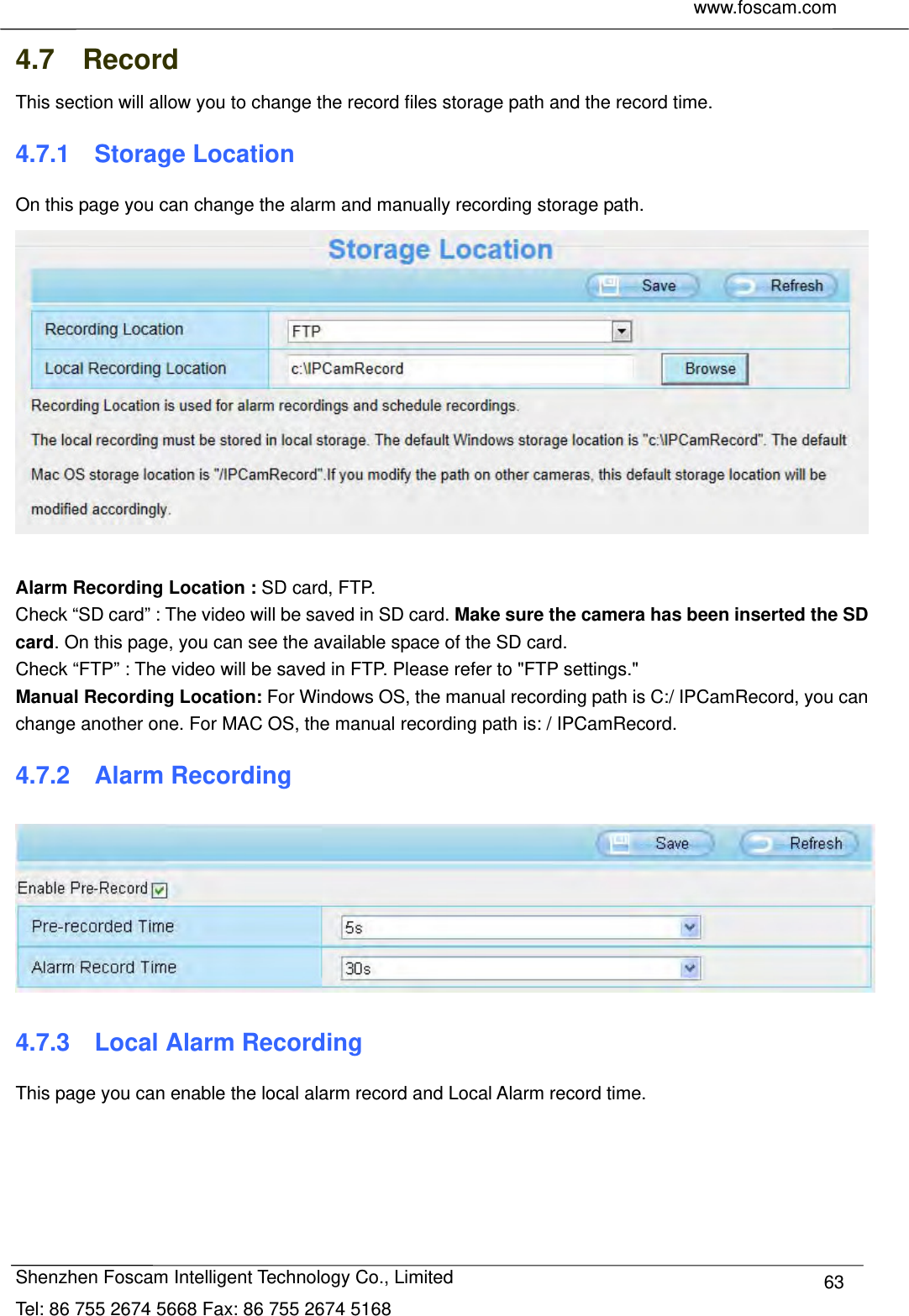Screen dimensions: 909x1316
Task: Click the Browse button
Action: point(704,368)
